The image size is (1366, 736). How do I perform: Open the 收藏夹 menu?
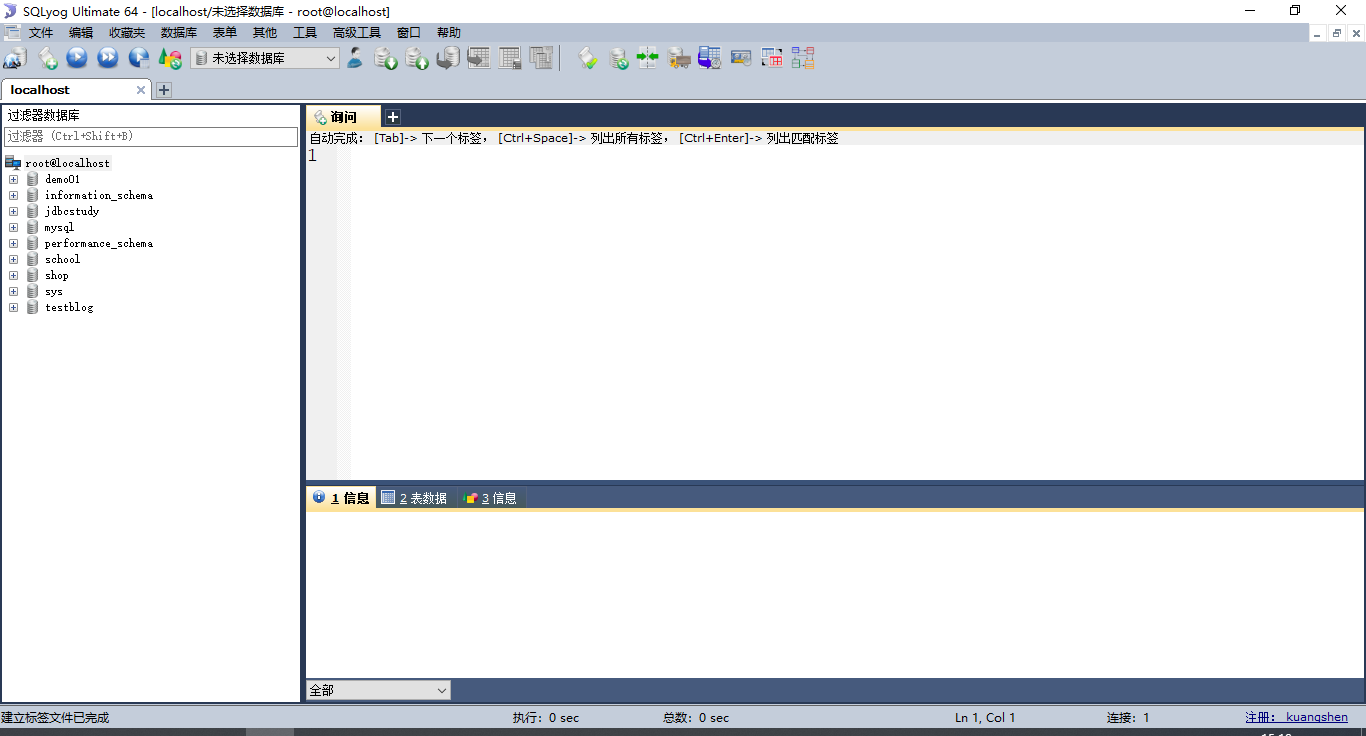coord(127,33)
